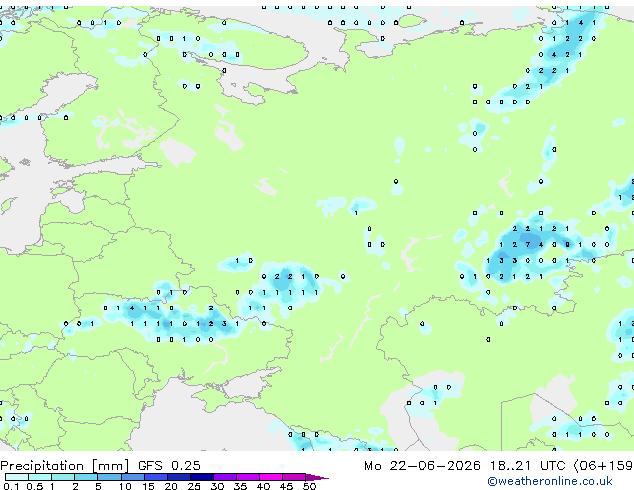The width and height of the screenshot is (634, 490).
Task: Click the "Mo 22-06-2026" date text
Action: click(422, 465)
